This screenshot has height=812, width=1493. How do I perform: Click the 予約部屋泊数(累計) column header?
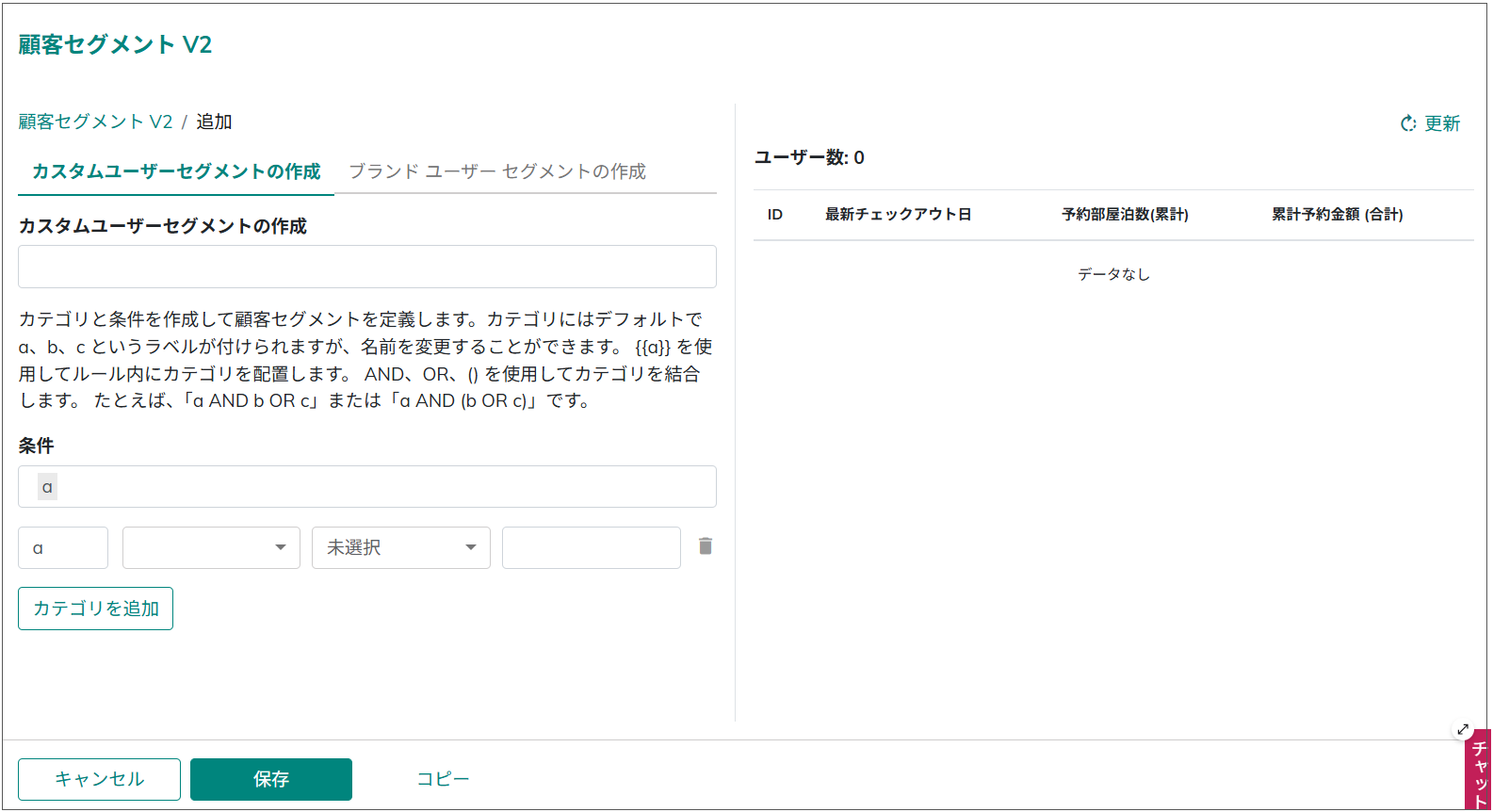pos(1125,215)
